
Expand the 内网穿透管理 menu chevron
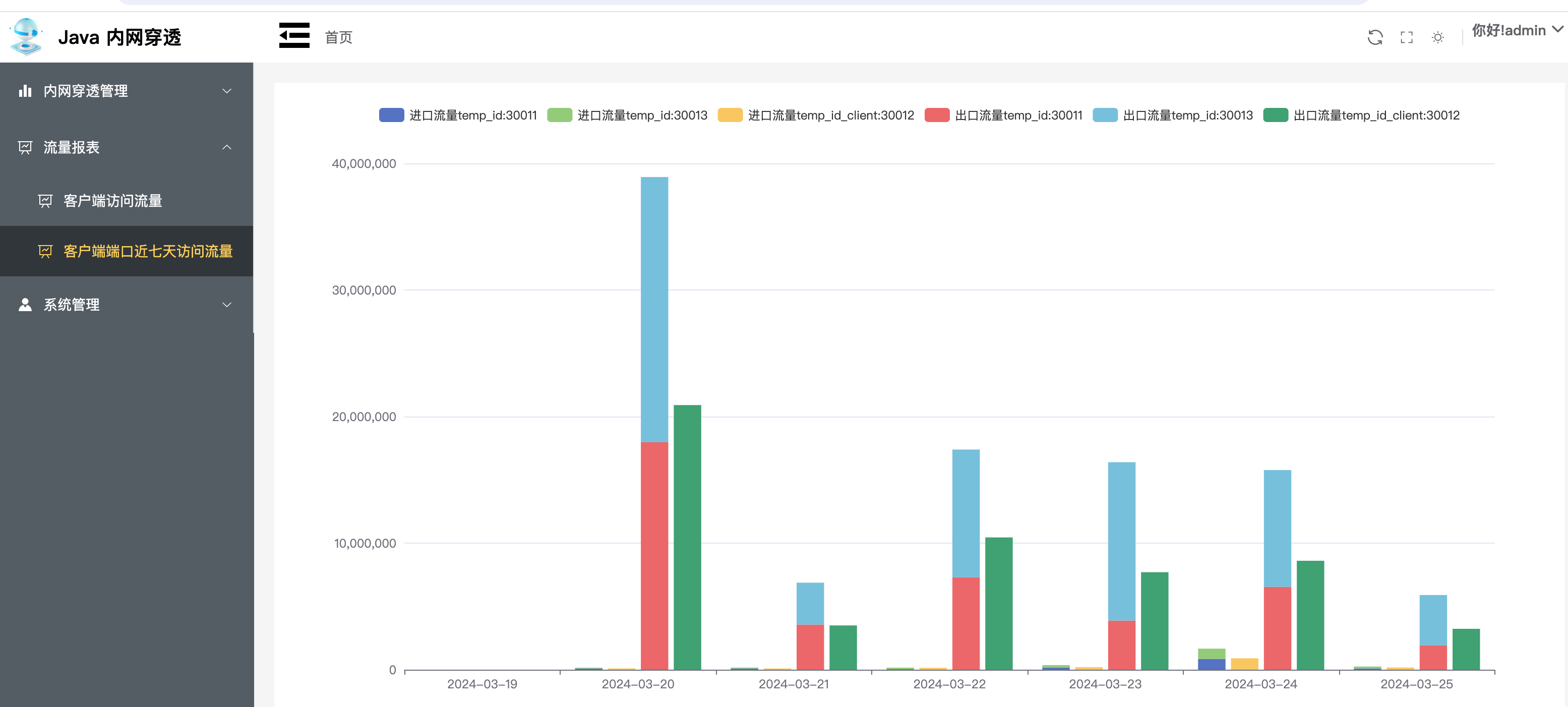click(x=226, y=91)
